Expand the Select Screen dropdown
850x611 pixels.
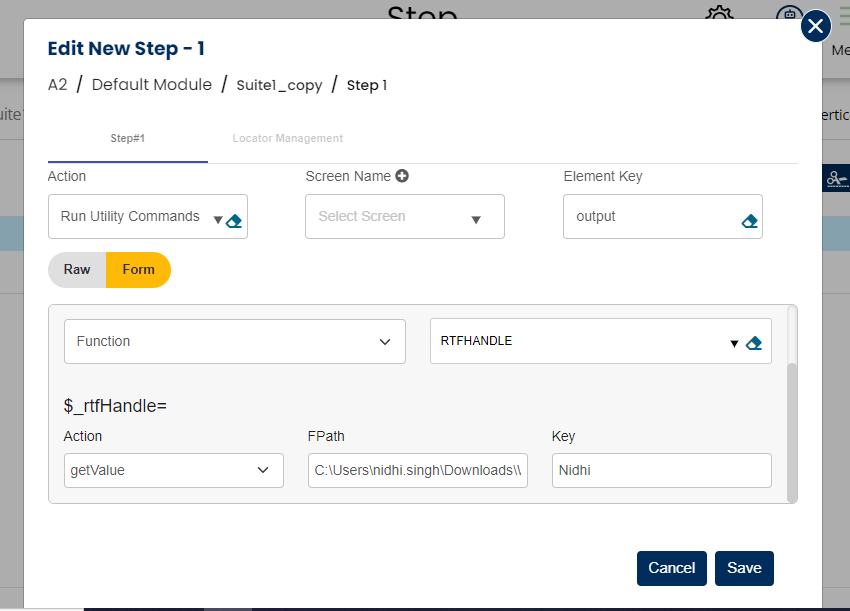(476, 219)
